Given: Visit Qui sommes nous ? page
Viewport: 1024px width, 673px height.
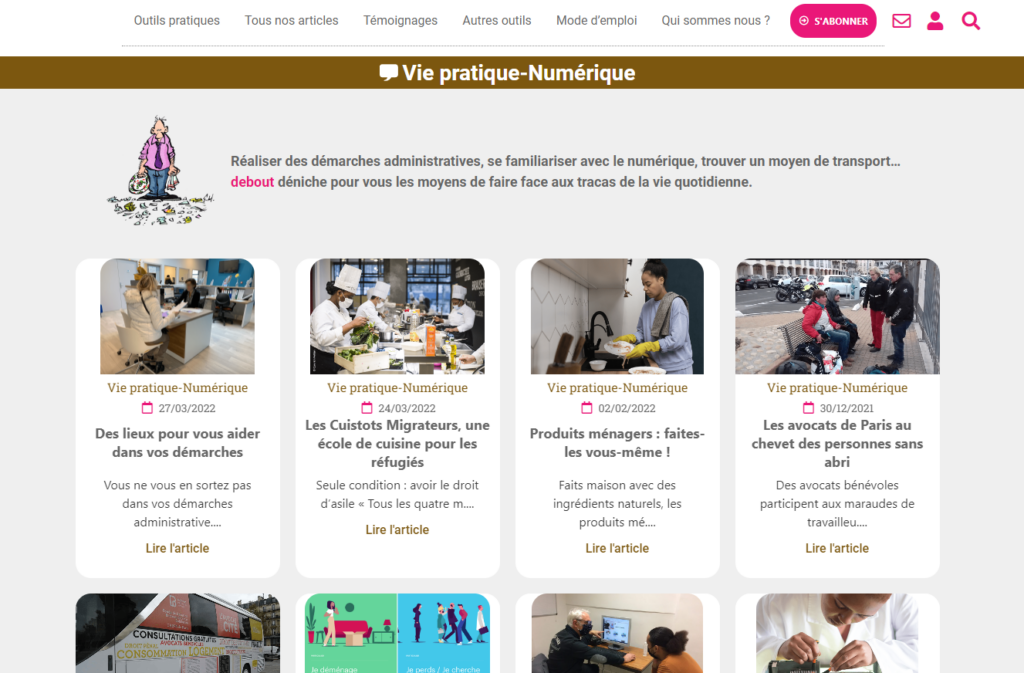Looking at the screenshot, I should 716,20.
